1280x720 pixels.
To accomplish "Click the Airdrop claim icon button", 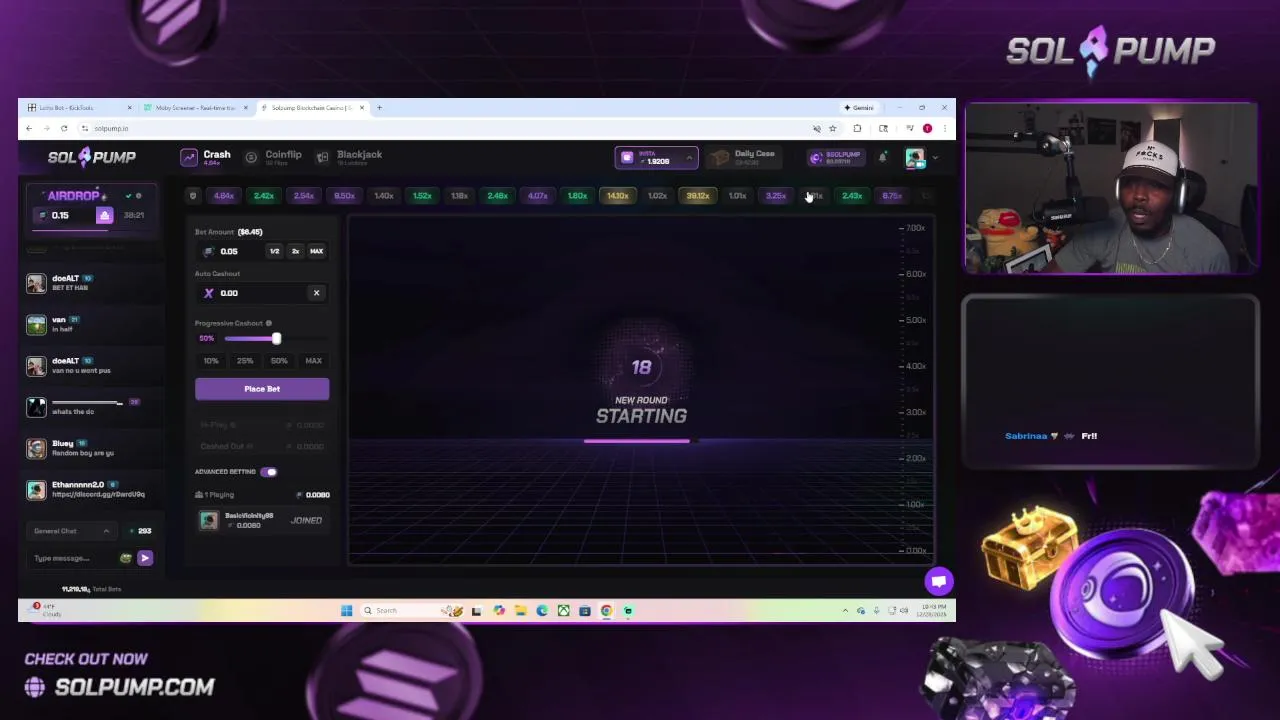I will point(104,216).
